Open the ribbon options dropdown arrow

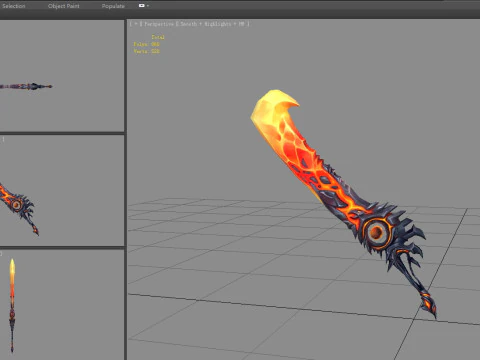(148, 6)
